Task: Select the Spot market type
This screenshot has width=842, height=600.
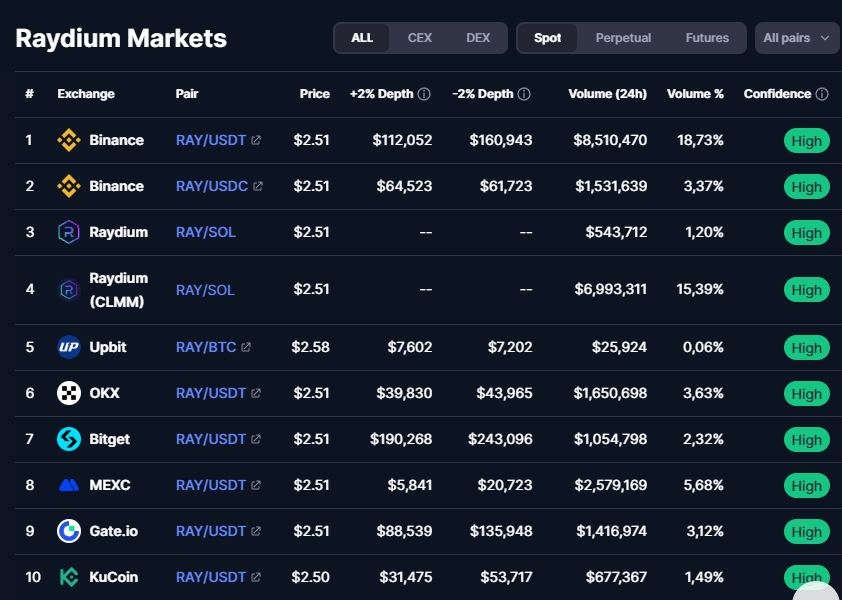Action: (x=548, y=38)
